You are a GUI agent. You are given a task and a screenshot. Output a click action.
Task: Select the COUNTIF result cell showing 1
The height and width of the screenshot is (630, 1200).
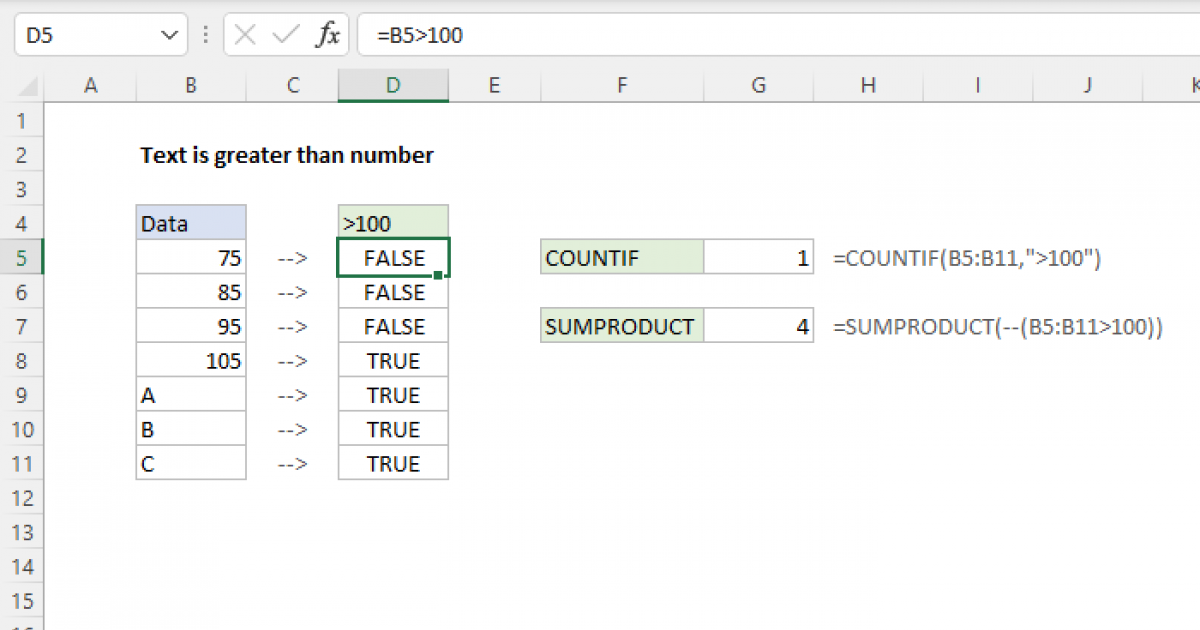pos(759,258)
